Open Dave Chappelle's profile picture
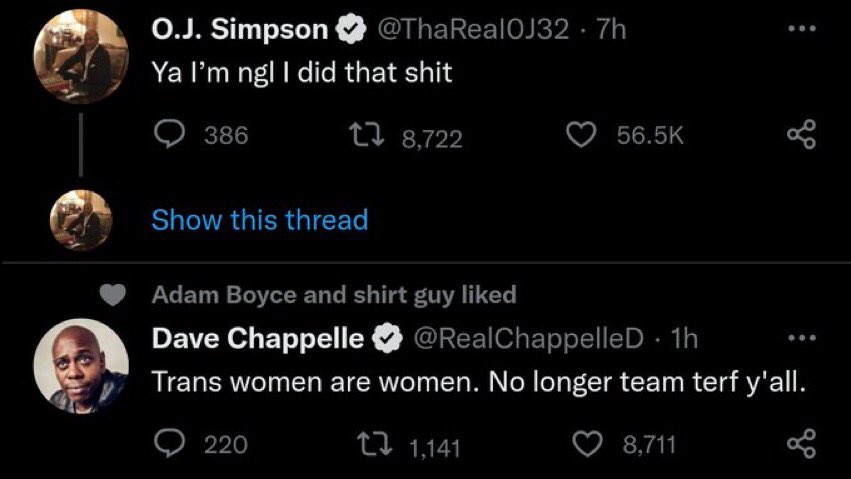The width and height of the screenshot is (851, 479). pos(80,366)
